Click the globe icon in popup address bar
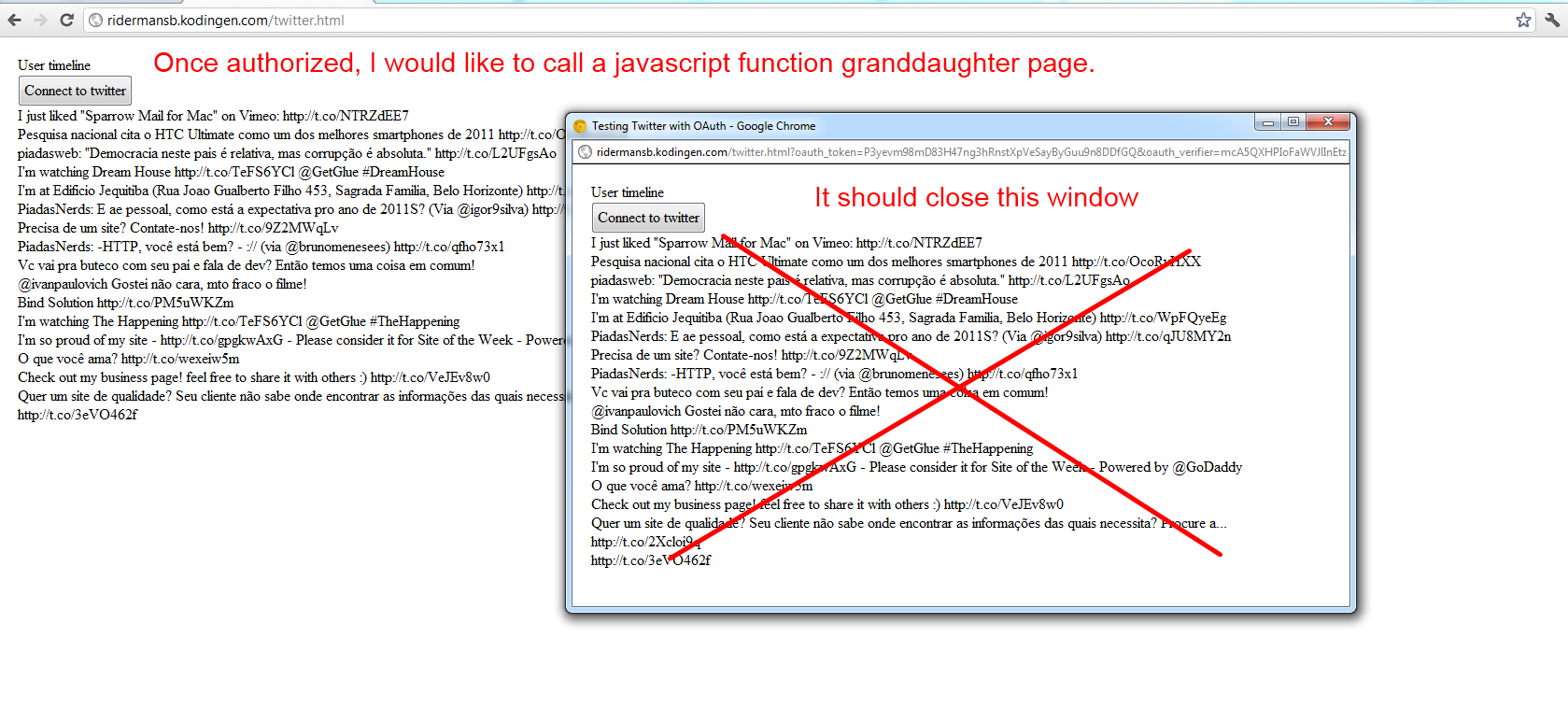This screenshot has height=708, width=1568. 586,152
